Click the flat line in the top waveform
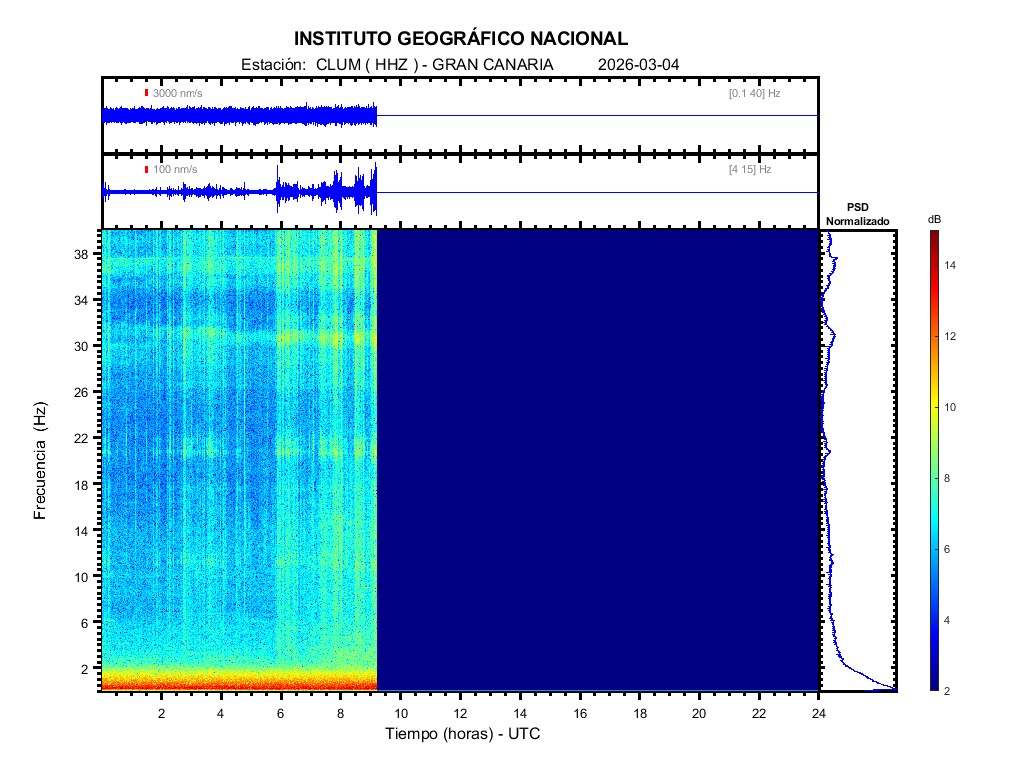The image size is (1024, 768). 597,116
